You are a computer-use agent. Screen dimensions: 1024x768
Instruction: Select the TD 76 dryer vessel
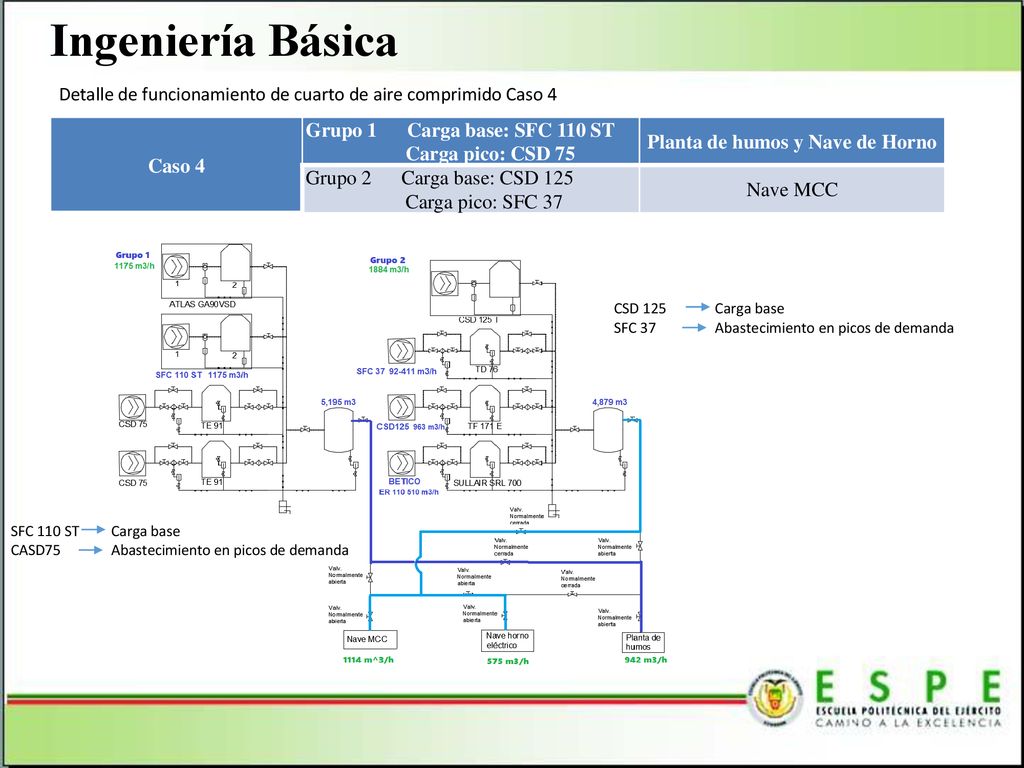pos(485,347)
